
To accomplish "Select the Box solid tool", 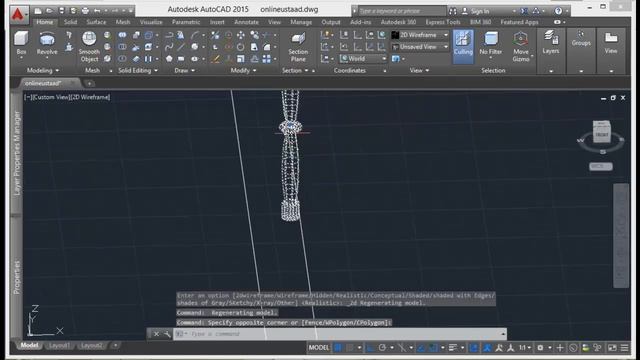I will [x=21, y=44].
